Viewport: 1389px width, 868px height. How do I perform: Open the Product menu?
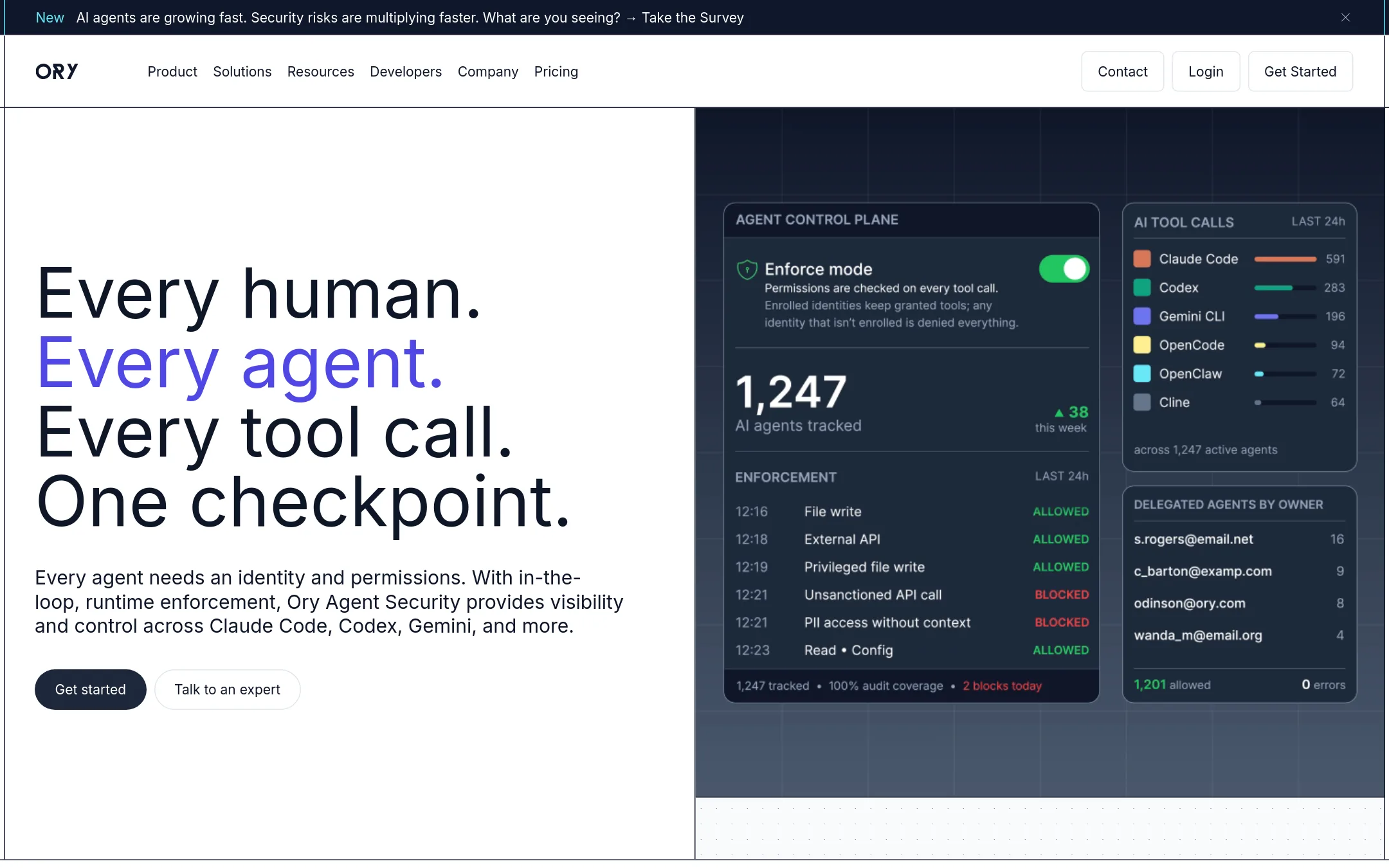[x=172, y=71]
